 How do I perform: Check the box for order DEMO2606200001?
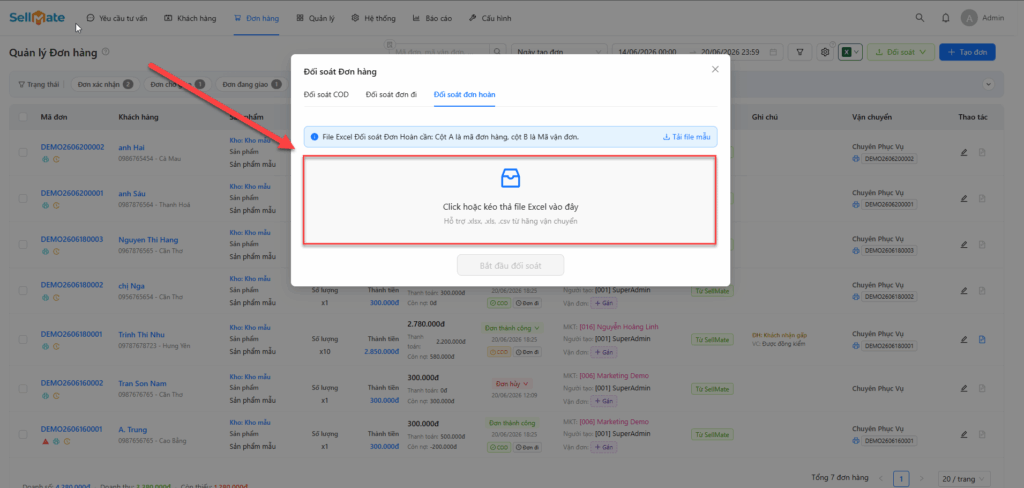(x=24, y=198)
